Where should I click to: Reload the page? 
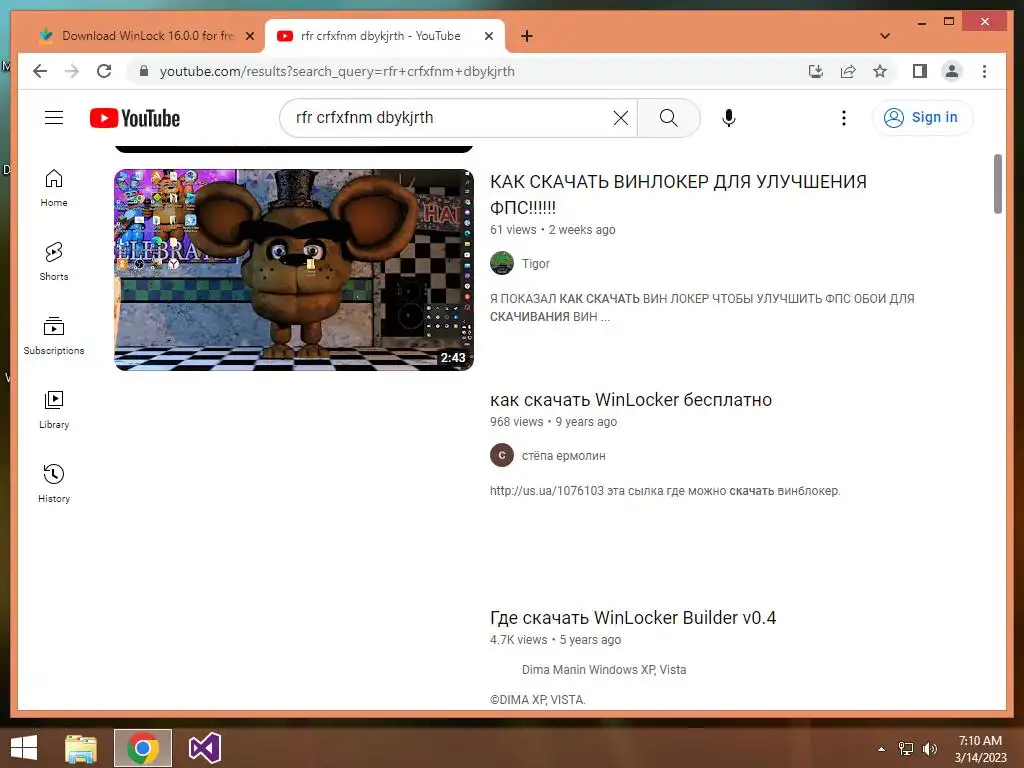click(104, 71)
